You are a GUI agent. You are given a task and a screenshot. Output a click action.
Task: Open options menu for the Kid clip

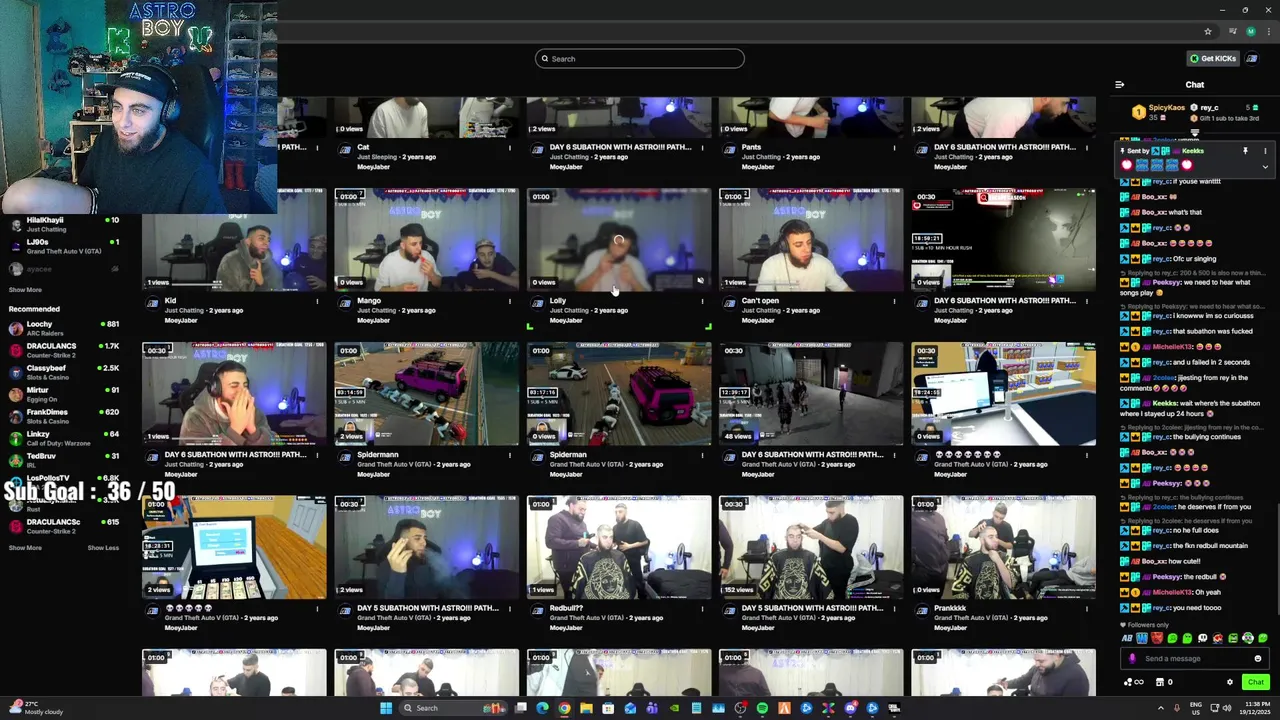317,301
